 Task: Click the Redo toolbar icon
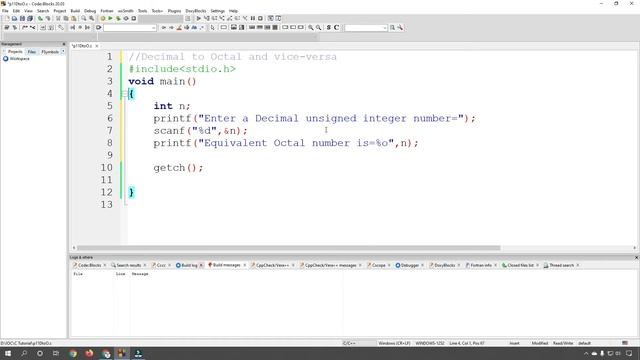click(x=48, y=18)
